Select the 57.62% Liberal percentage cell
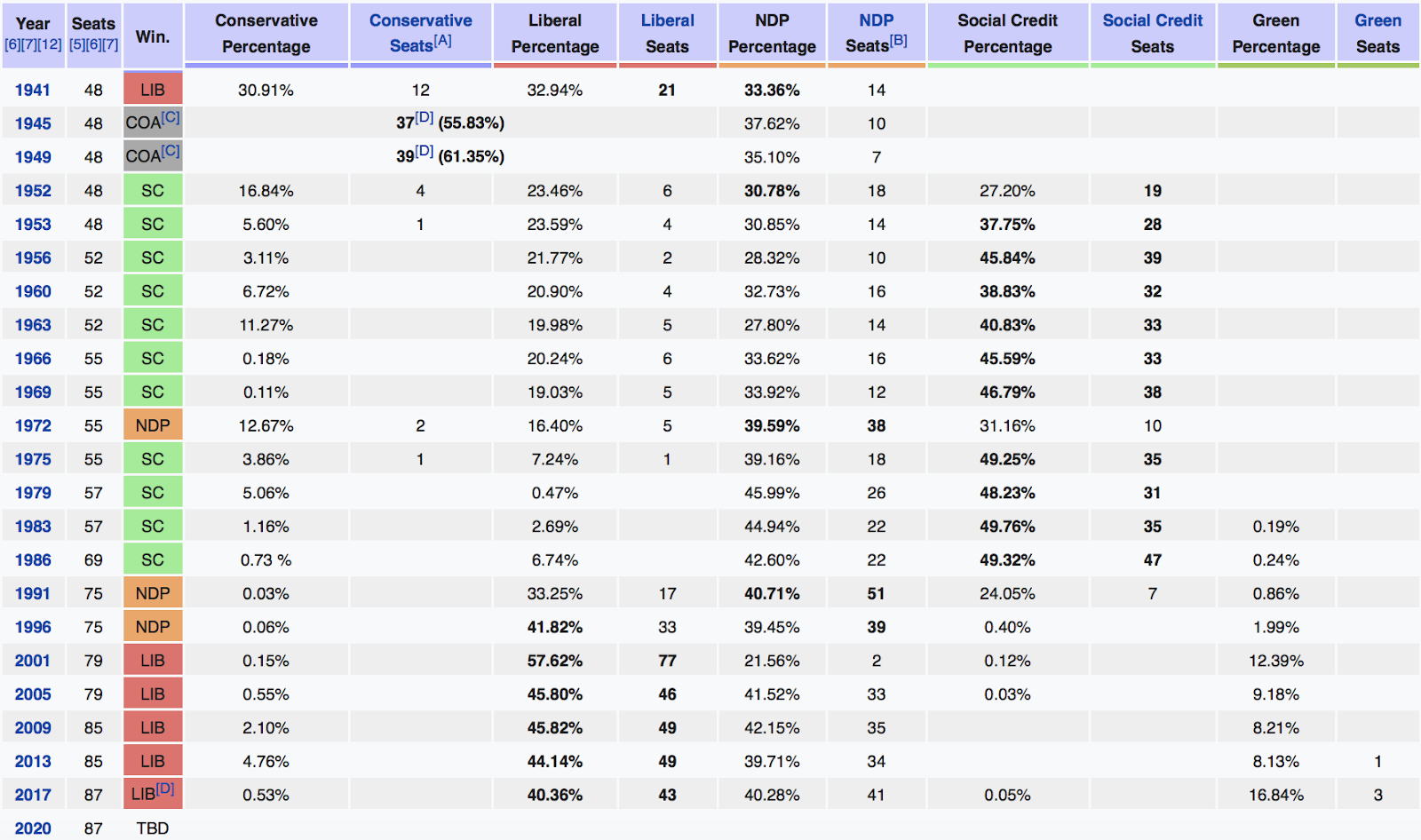Viewport: 1421px width, 840px height. click(x=555, y=661)
